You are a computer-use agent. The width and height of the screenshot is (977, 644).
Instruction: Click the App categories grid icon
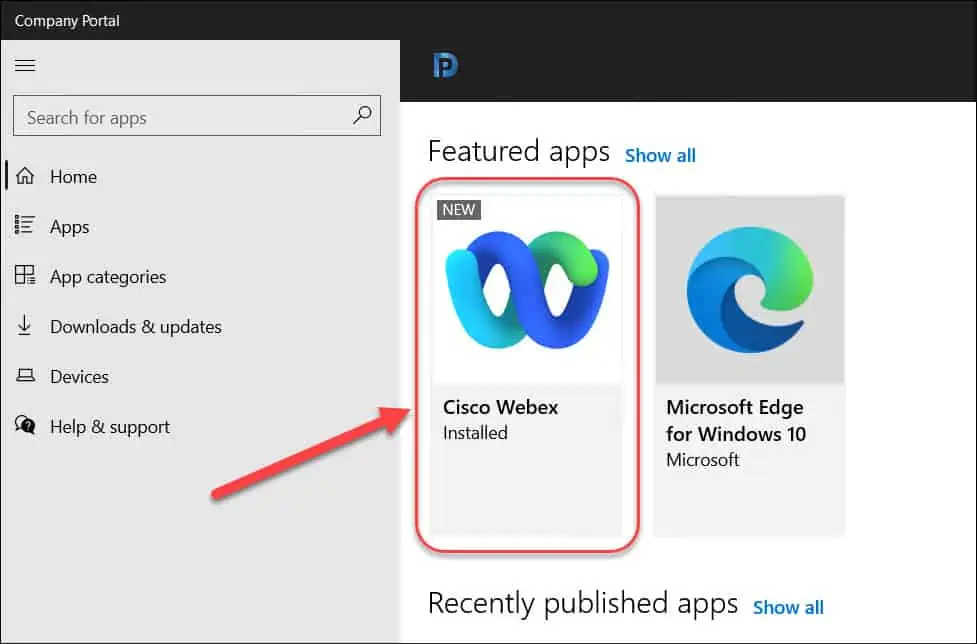[x=25, y=275]
